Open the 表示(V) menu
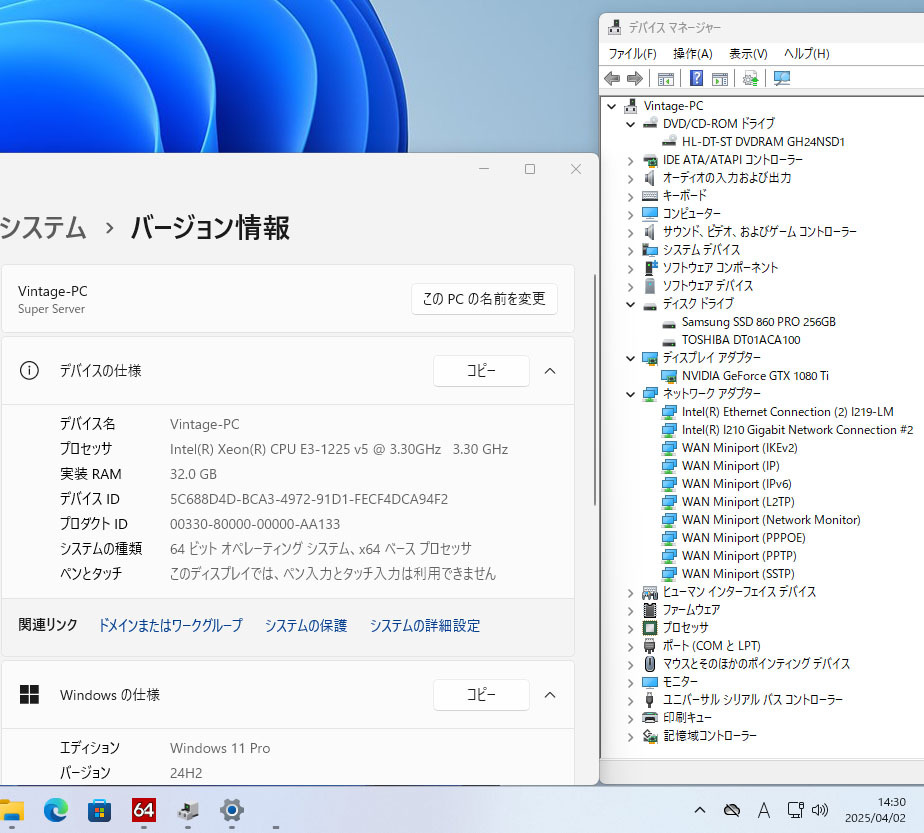This screenshot has height=833, width=924. coord(747,54)
